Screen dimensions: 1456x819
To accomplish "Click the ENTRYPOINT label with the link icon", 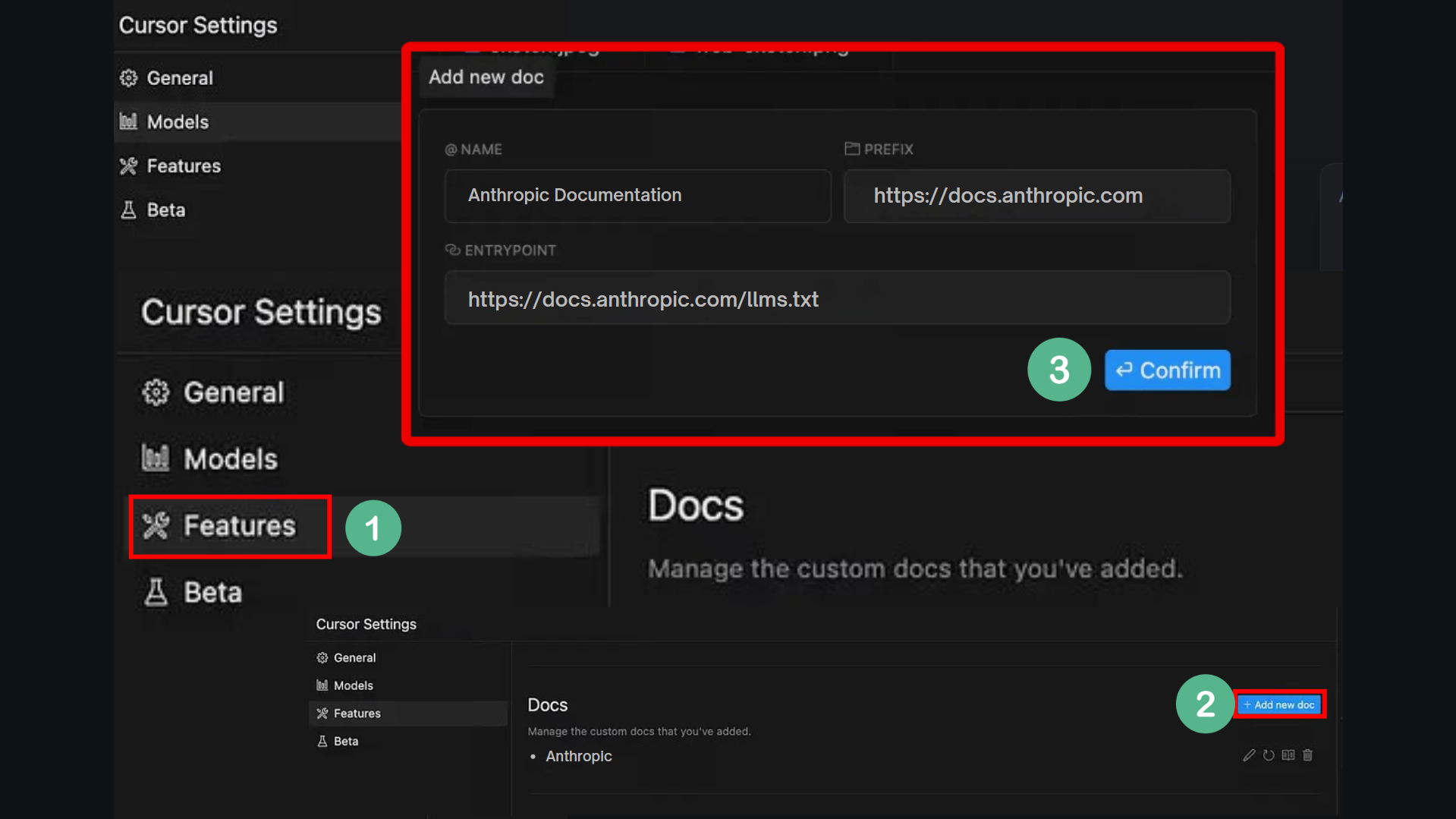I will coord(500,250).
